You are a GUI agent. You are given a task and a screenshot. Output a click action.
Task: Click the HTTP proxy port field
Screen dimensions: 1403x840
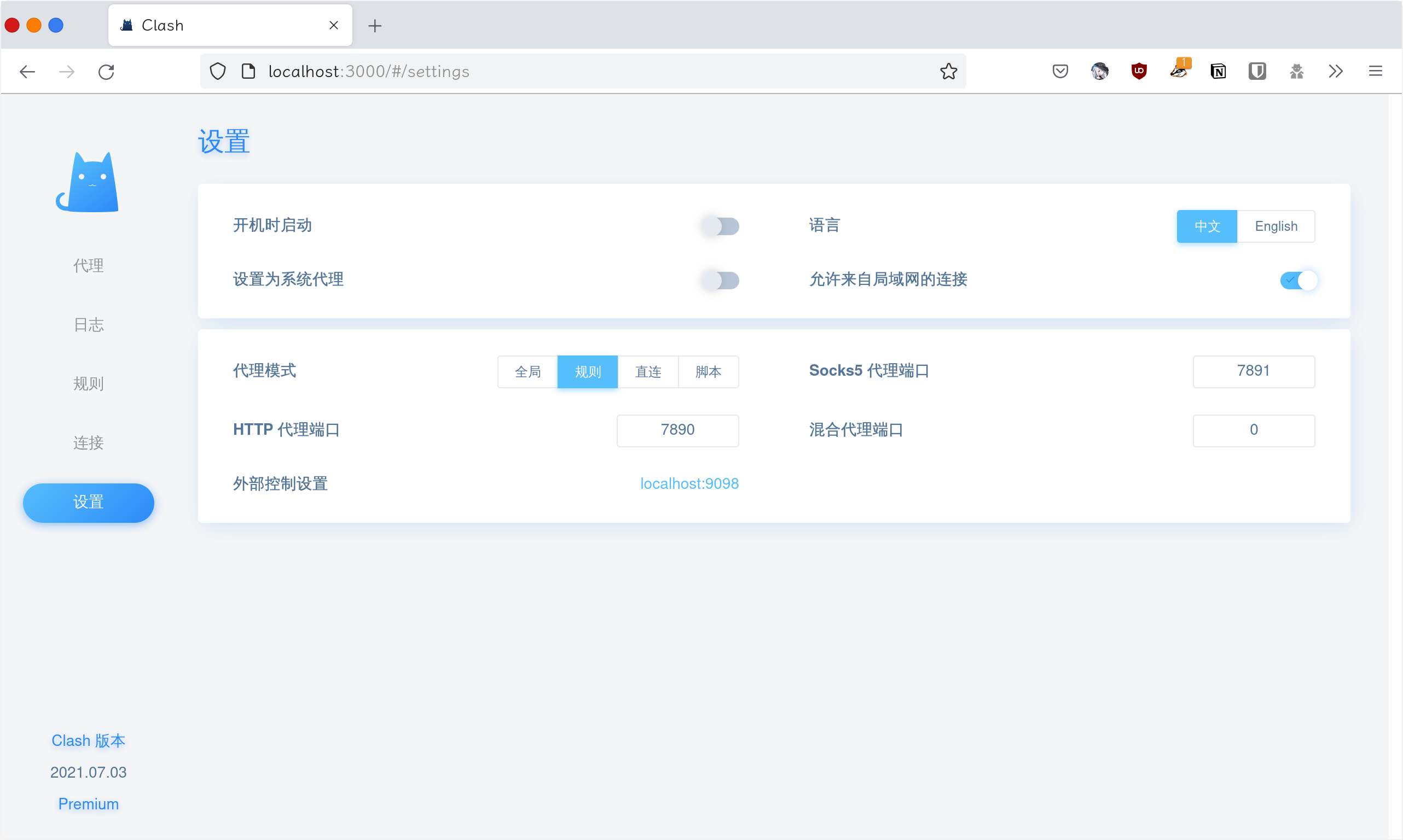tap(677, 430)
